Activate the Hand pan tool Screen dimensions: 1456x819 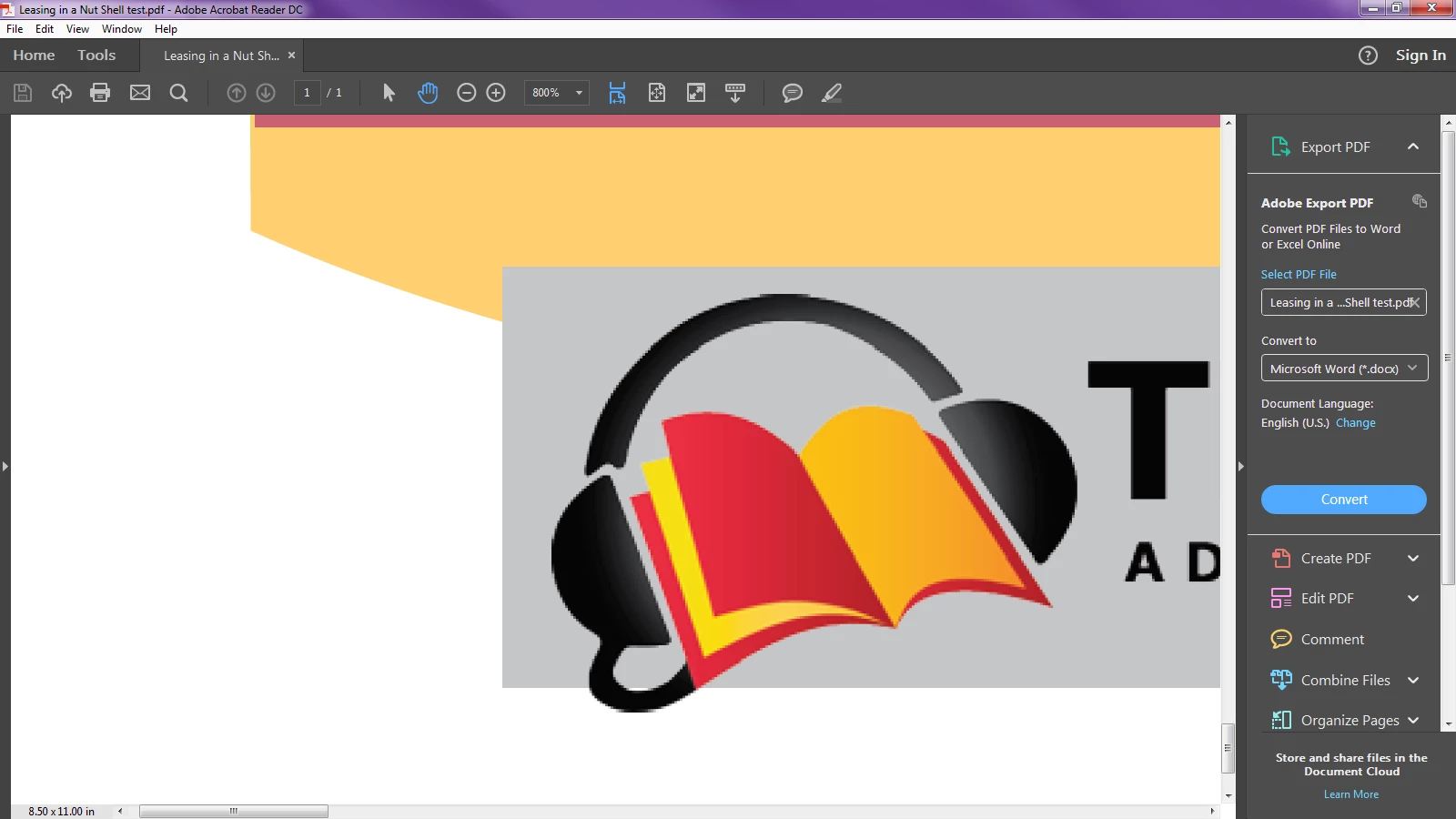(428, 93)
